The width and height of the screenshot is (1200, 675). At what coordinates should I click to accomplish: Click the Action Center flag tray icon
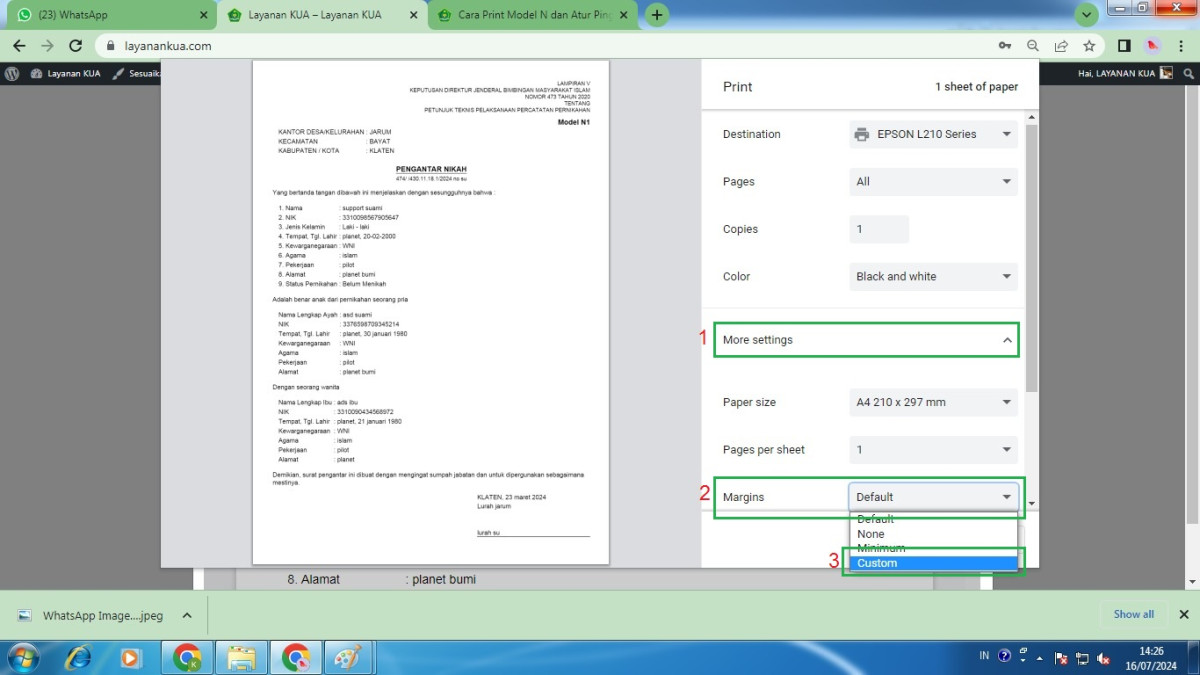pos(1062,657)
